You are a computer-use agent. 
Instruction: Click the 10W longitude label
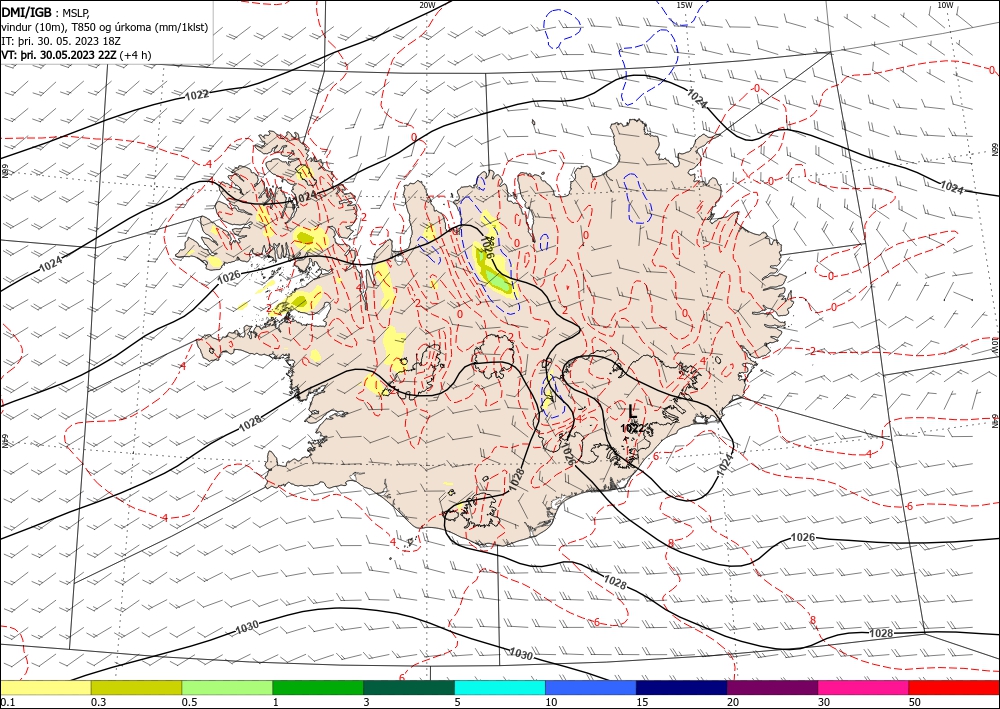pyautogui.click(x=945, y=5)
